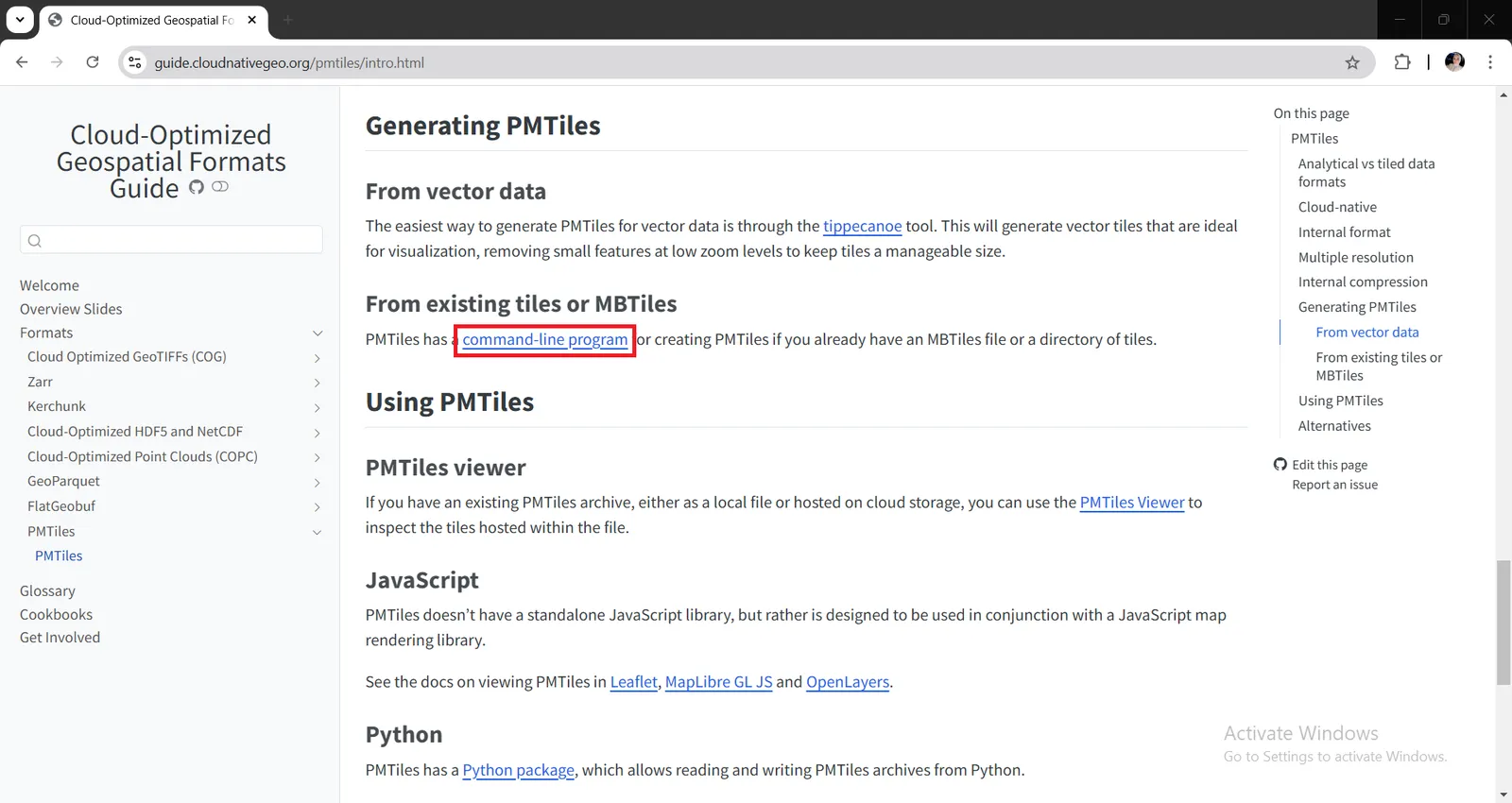The width and height of the screenshot is (1512, 803).
Task: Click the search magnifier icon in the sidebar
Action: tap(35, 241)
